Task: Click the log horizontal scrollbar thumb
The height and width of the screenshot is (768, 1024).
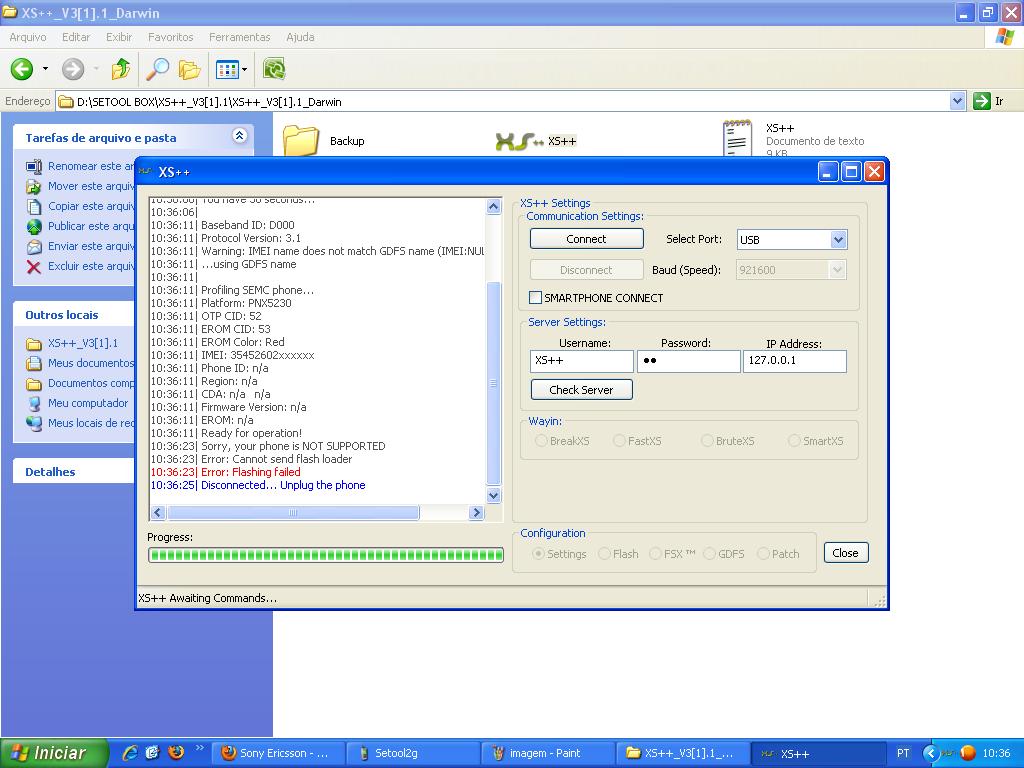Action: click(293, 513)
